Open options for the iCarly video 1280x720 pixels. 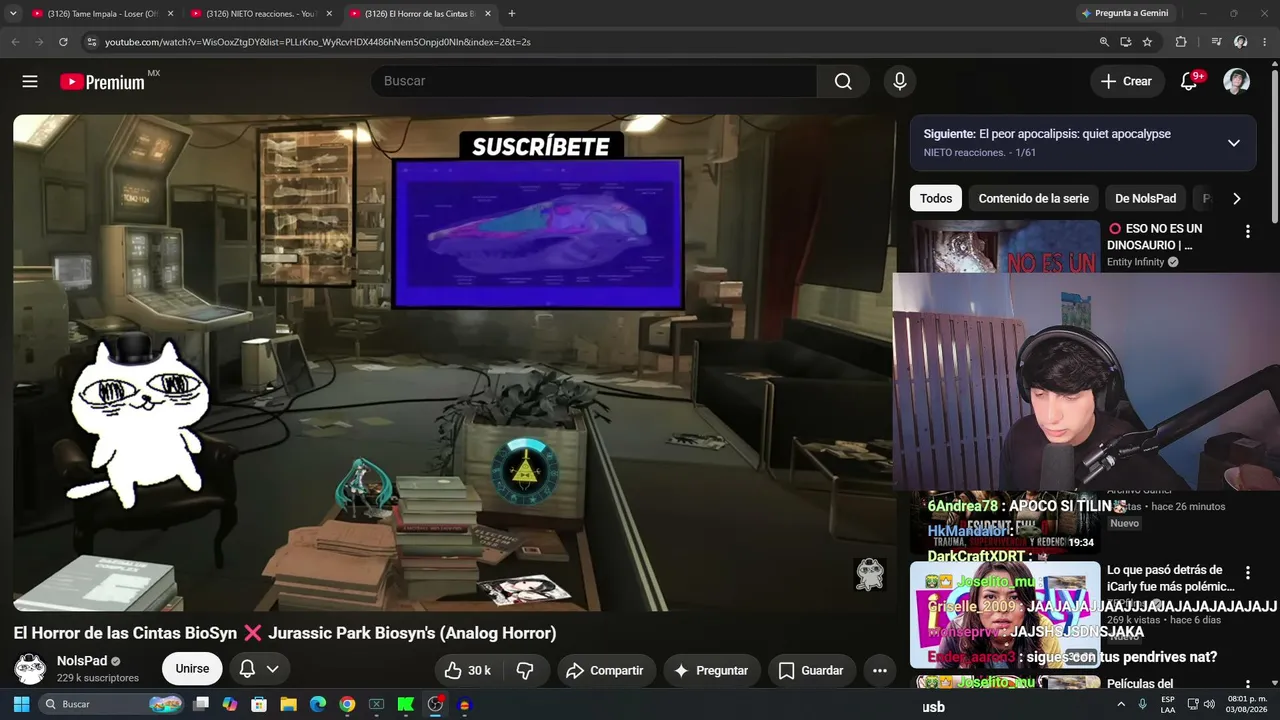(1247, 574)
